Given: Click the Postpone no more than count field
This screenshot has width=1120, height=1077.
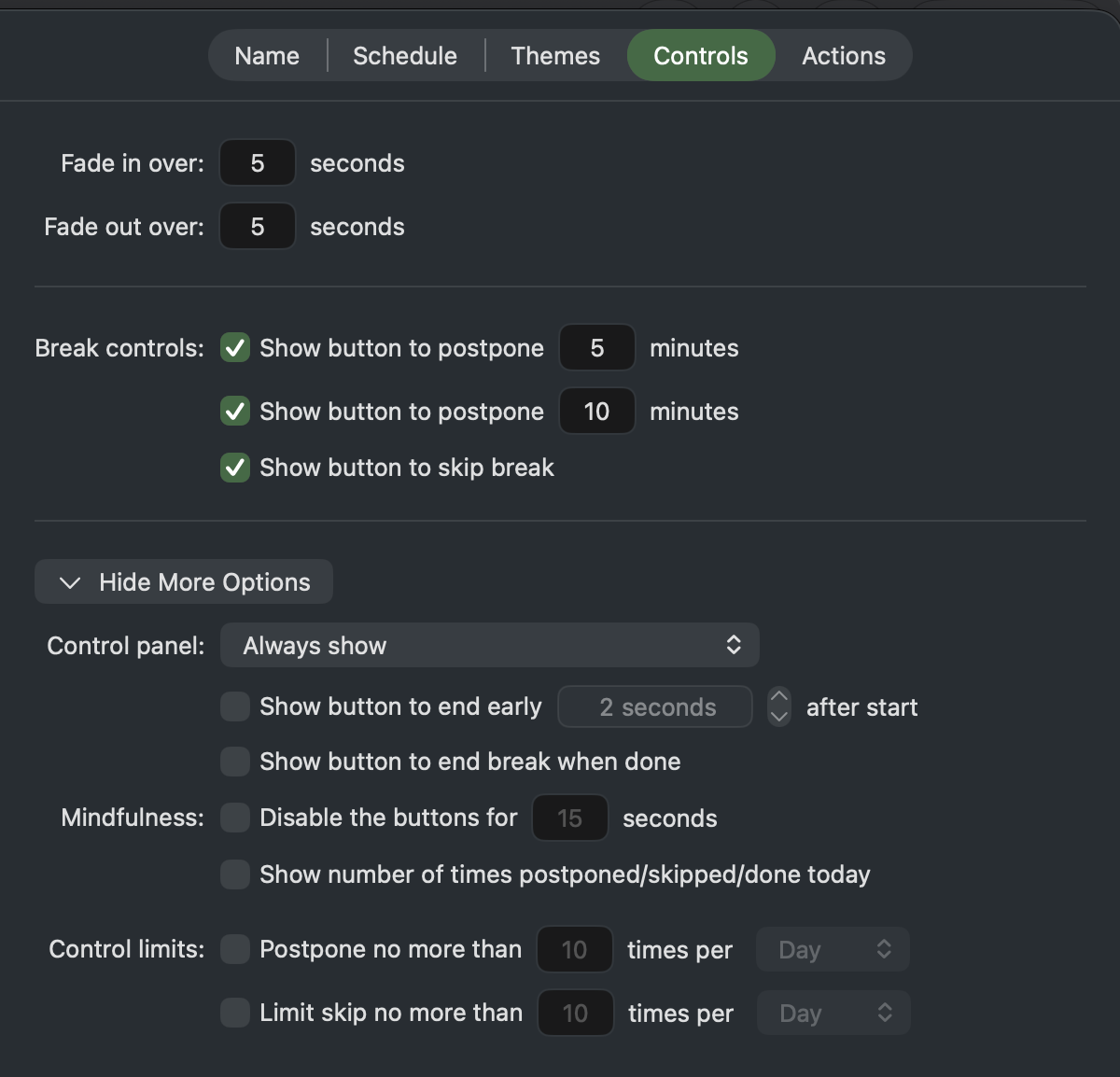Looking at the screenshot, I should (575, 950).
